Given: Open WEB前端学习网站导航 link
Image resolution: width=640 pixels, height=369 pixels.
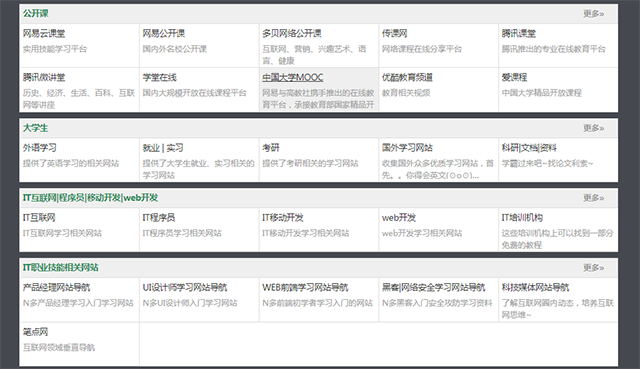Looking at the screenshot, I should (305, 287).
